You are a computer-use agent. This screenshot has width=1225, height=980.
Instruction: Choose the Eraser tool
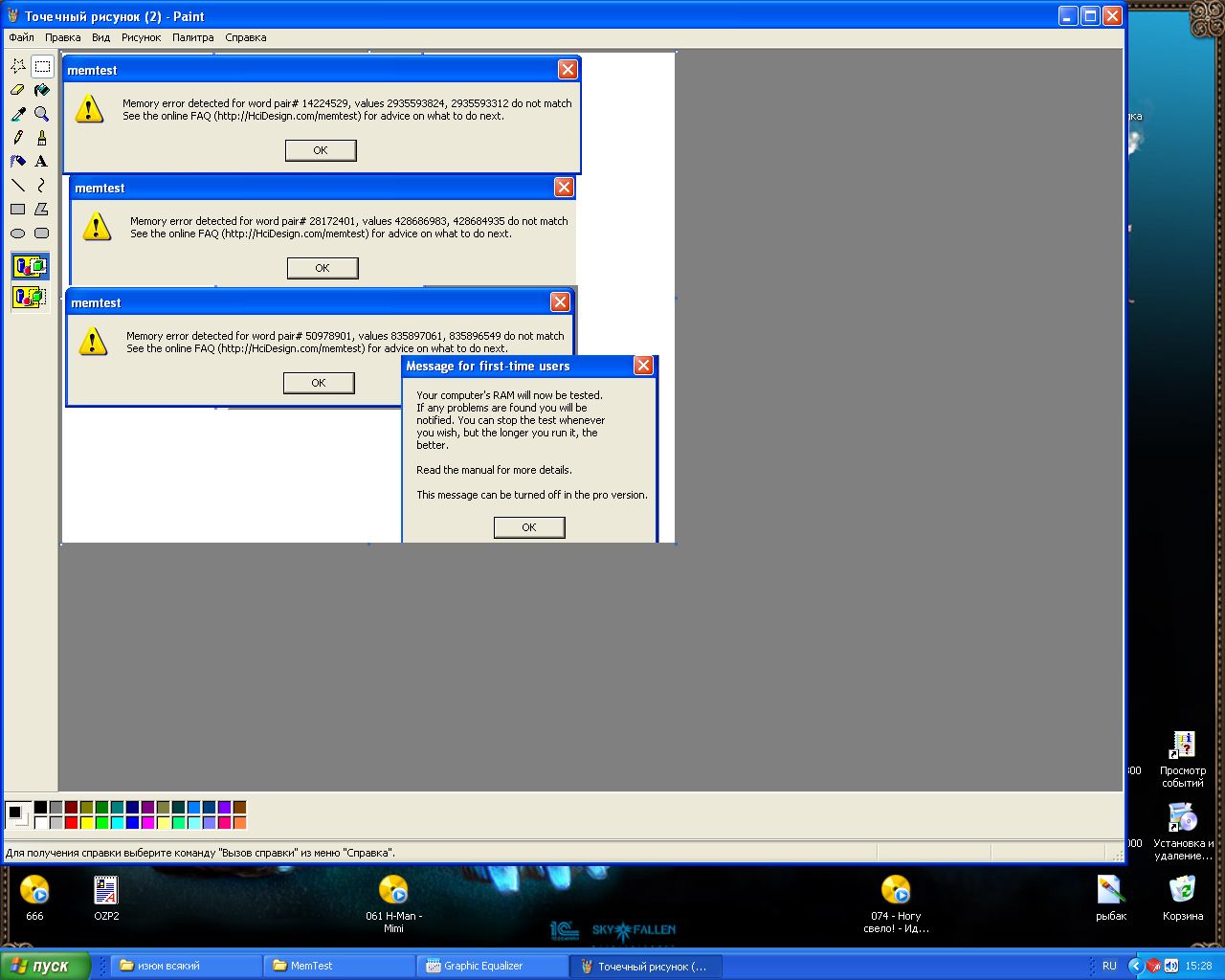[x=18, y=90]
